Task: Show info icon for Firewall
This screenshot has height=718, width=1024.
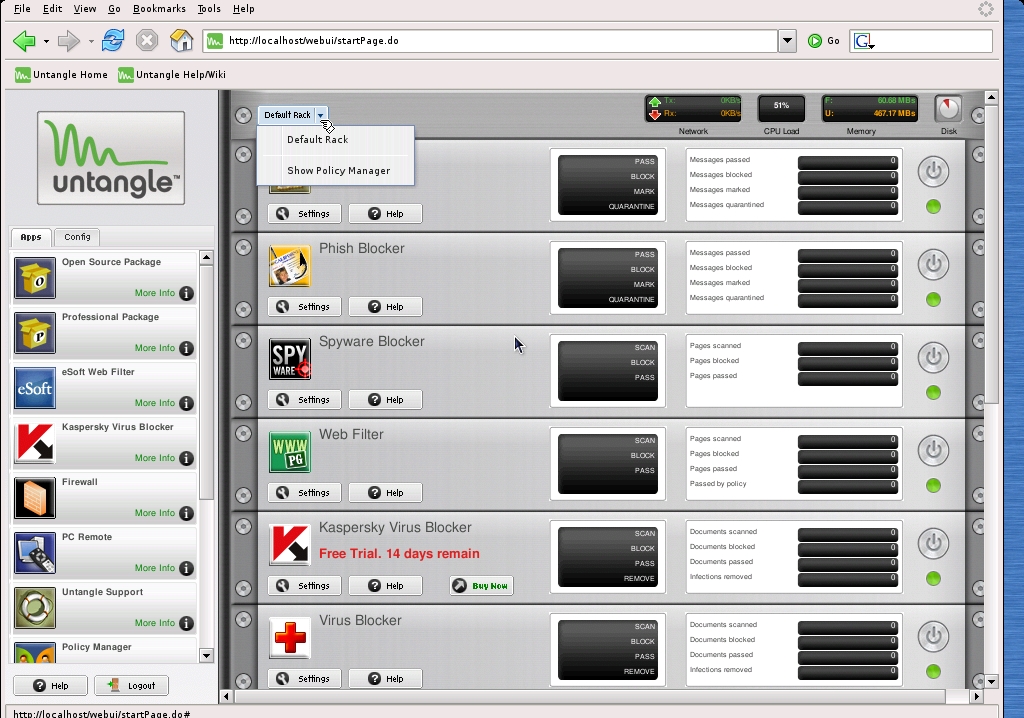Action: coord(187,514)
